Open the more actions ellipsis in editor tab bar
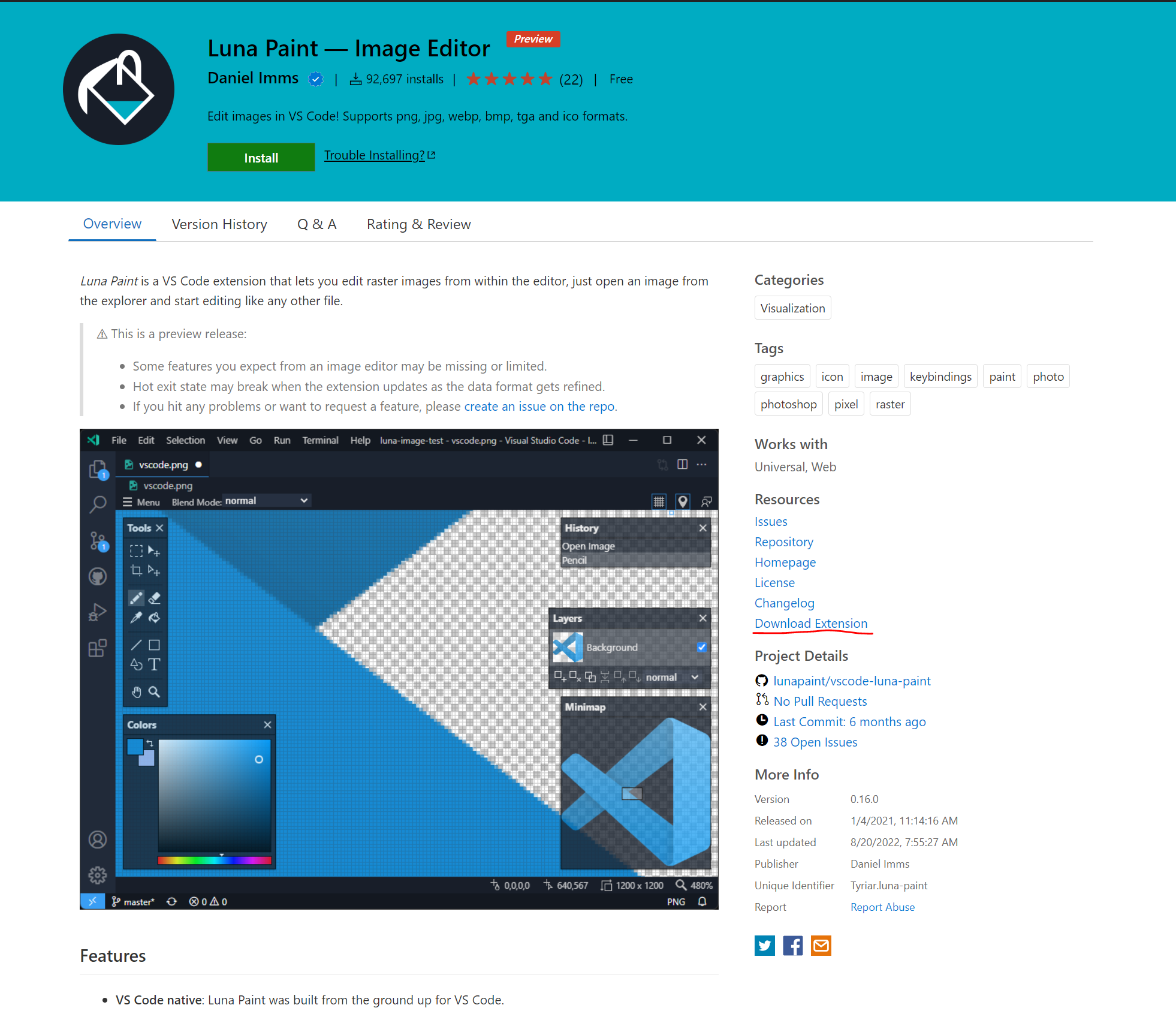The width and height of the screenshot is (1176, 1011). (701, 464)
